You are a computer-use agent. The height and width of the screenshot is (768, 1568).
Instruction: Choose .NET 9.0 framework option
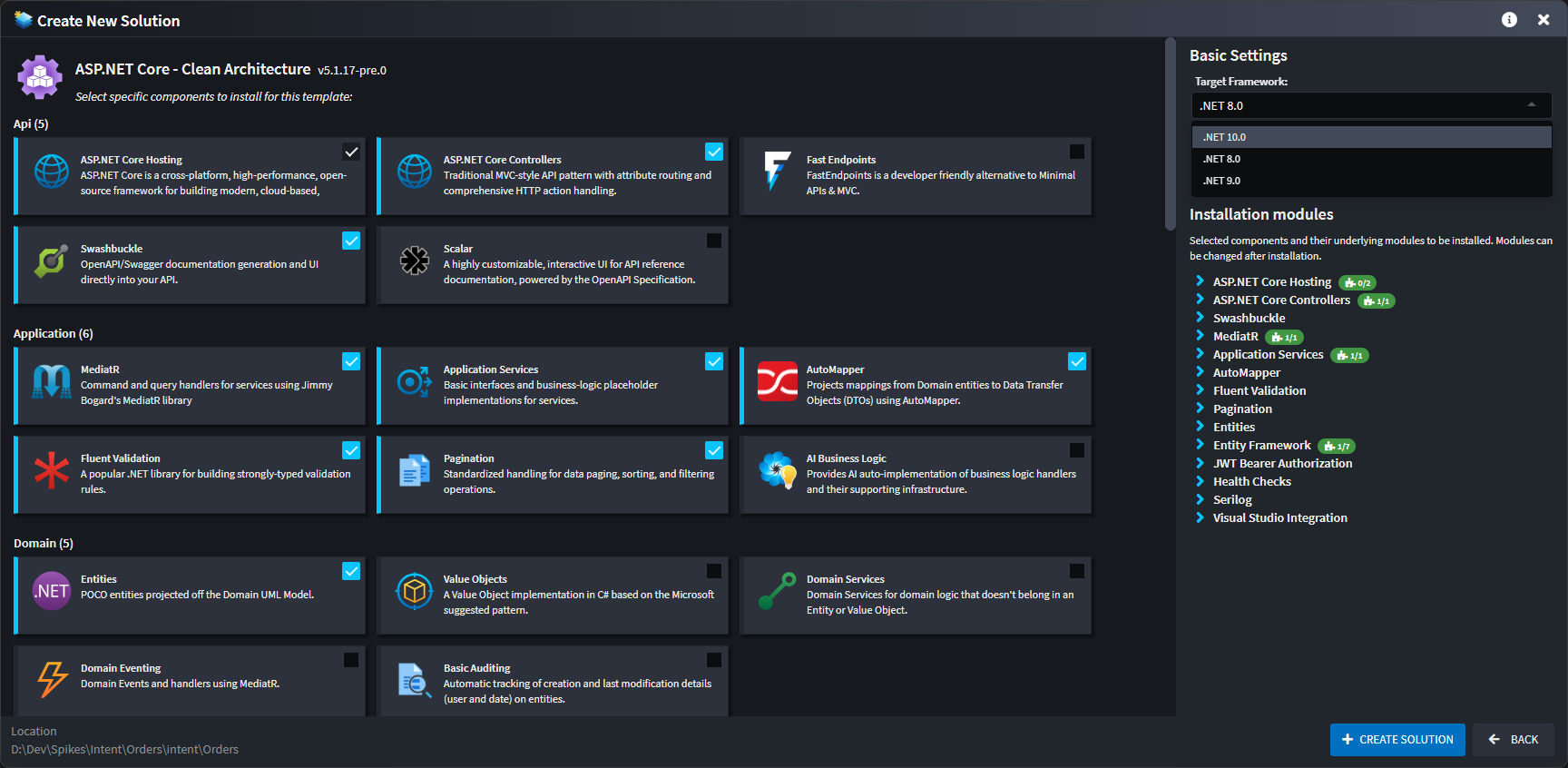1222,181
